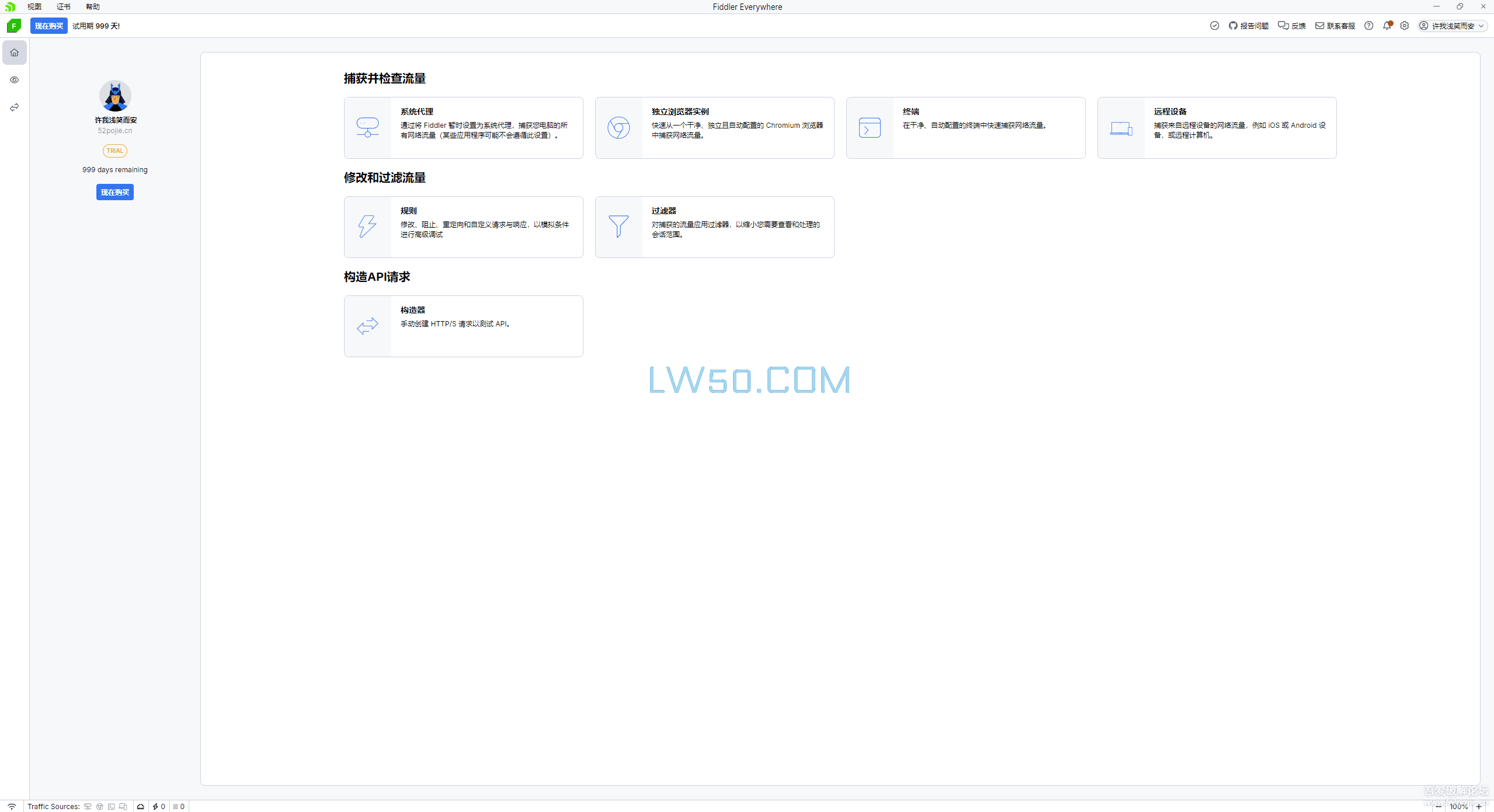Click the user avatar picture

pos(115,96)
